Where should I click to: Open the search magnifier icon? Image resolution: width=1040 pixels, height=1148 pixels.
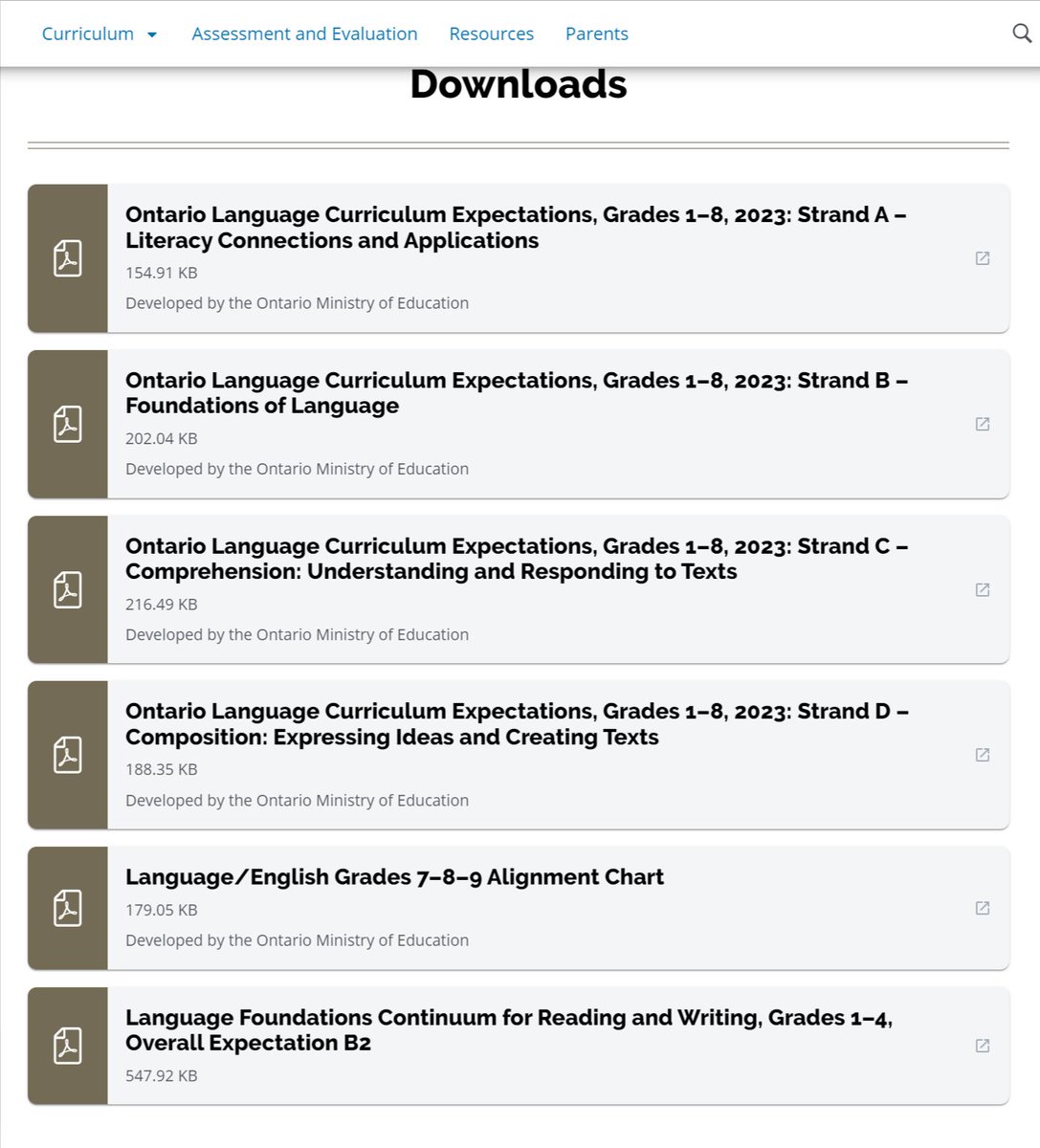[1022, 33]
